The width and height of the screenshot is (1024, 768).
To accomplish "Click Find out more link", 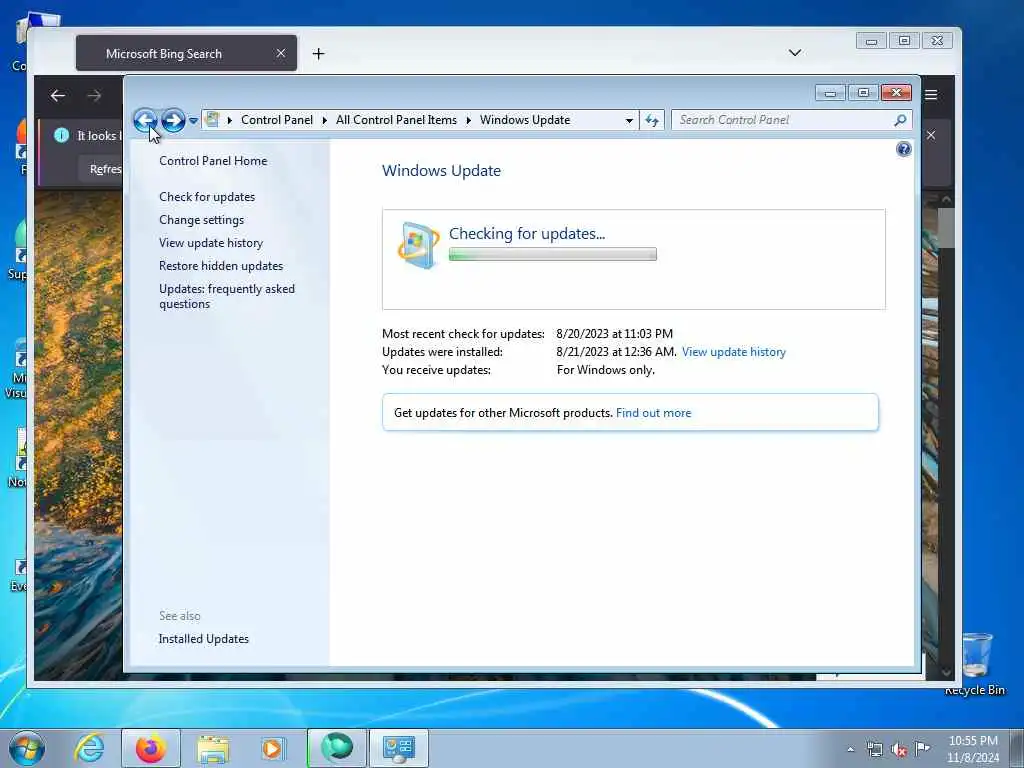I will [x=653, y=413].
